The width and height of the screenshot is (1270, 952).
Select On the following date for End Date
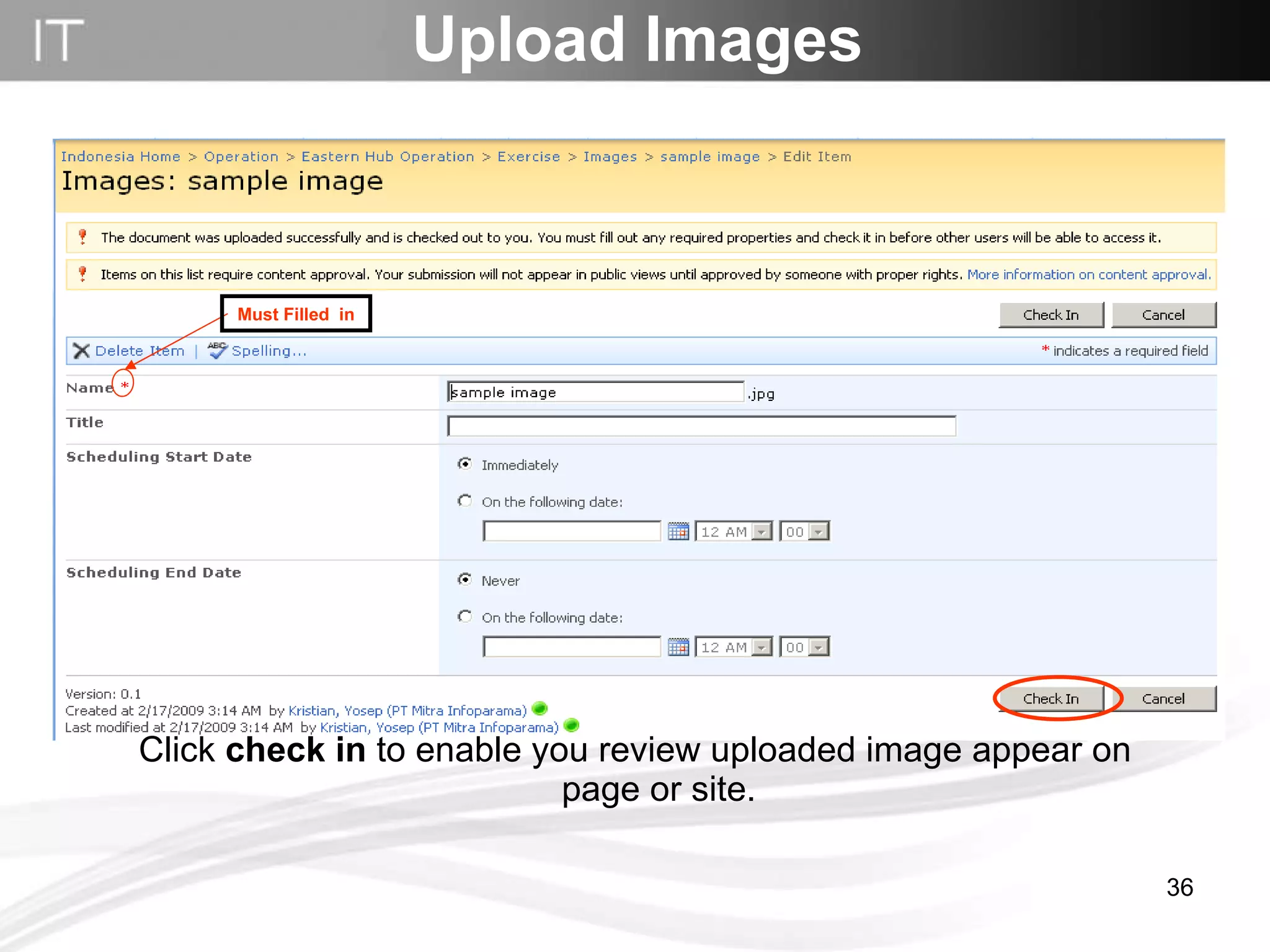[464, 616]
